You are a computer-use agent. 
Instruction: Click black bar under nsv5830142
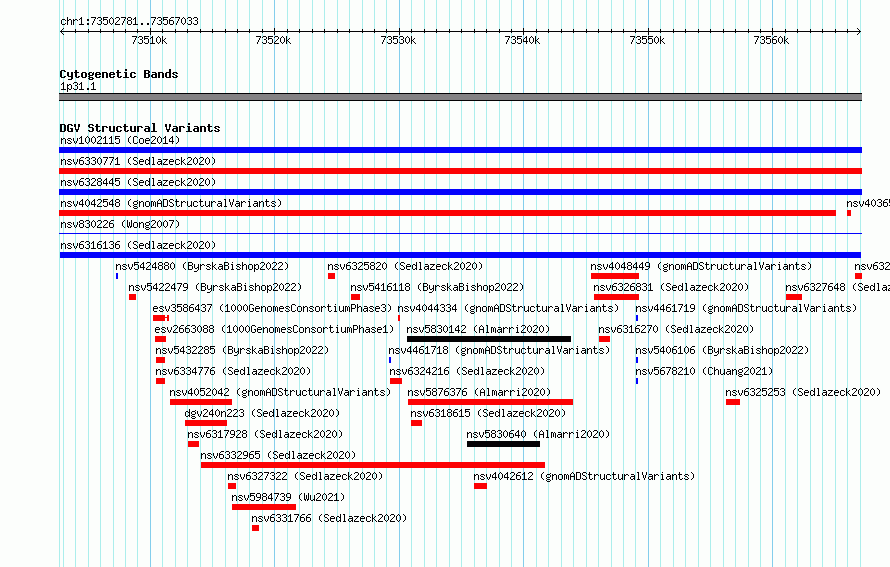pos(489,339)
